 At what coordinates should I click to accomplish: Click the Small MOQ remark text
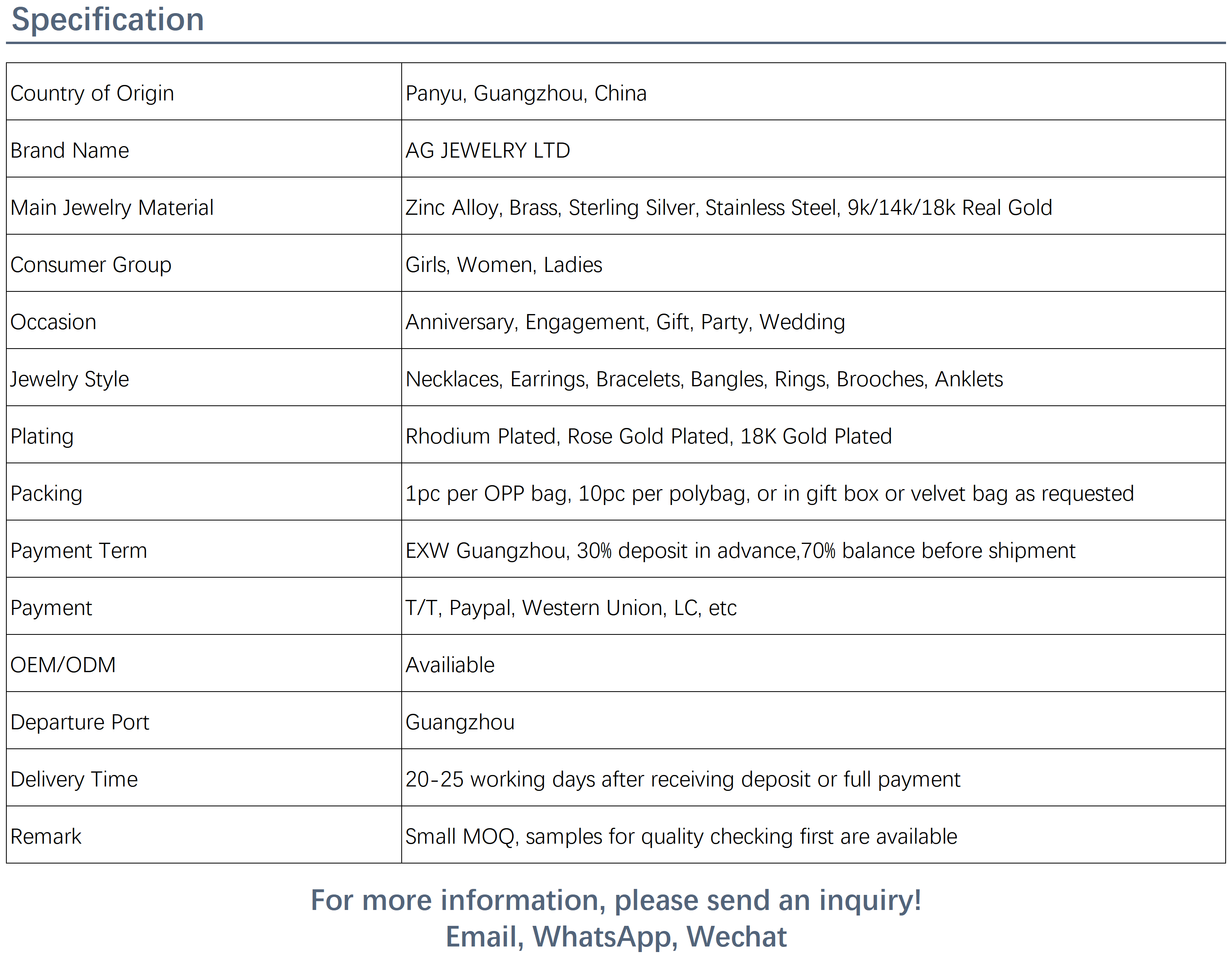pyautogui.click(x=681, y=837)
